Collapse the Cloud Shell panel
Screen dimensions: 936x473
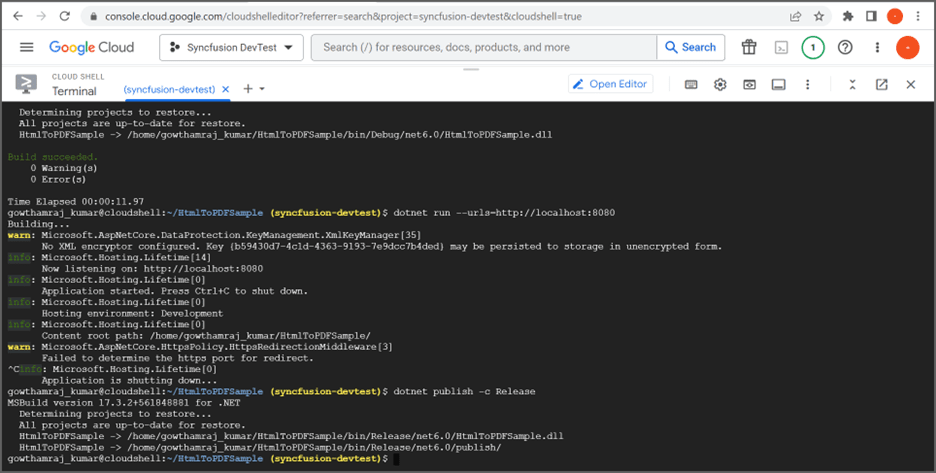(x=852, y=85)
